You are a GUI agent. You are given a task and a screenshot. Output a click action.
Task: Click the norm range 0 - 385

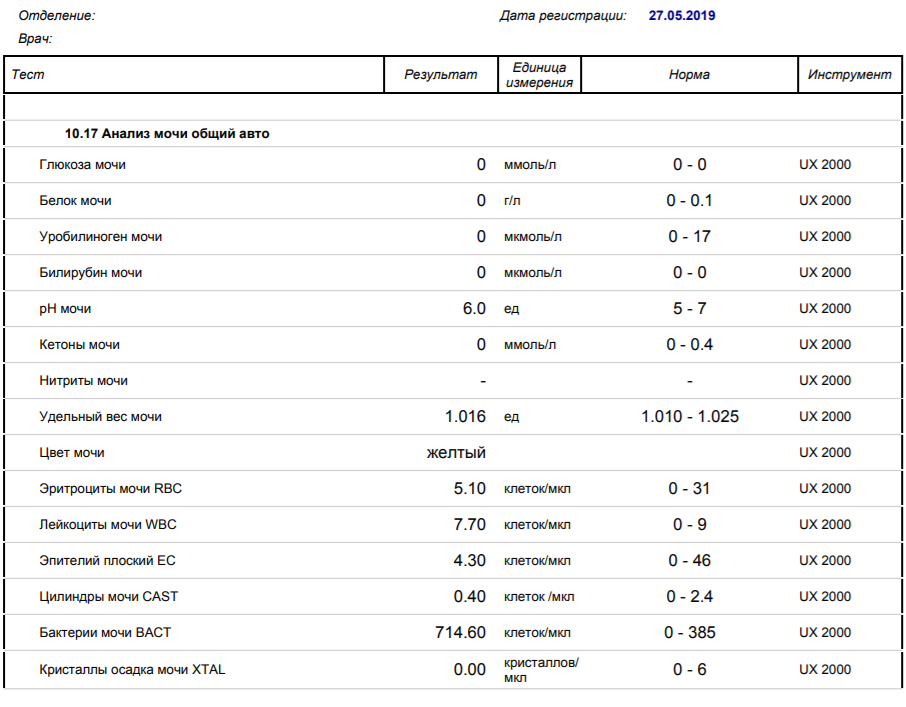689,633
